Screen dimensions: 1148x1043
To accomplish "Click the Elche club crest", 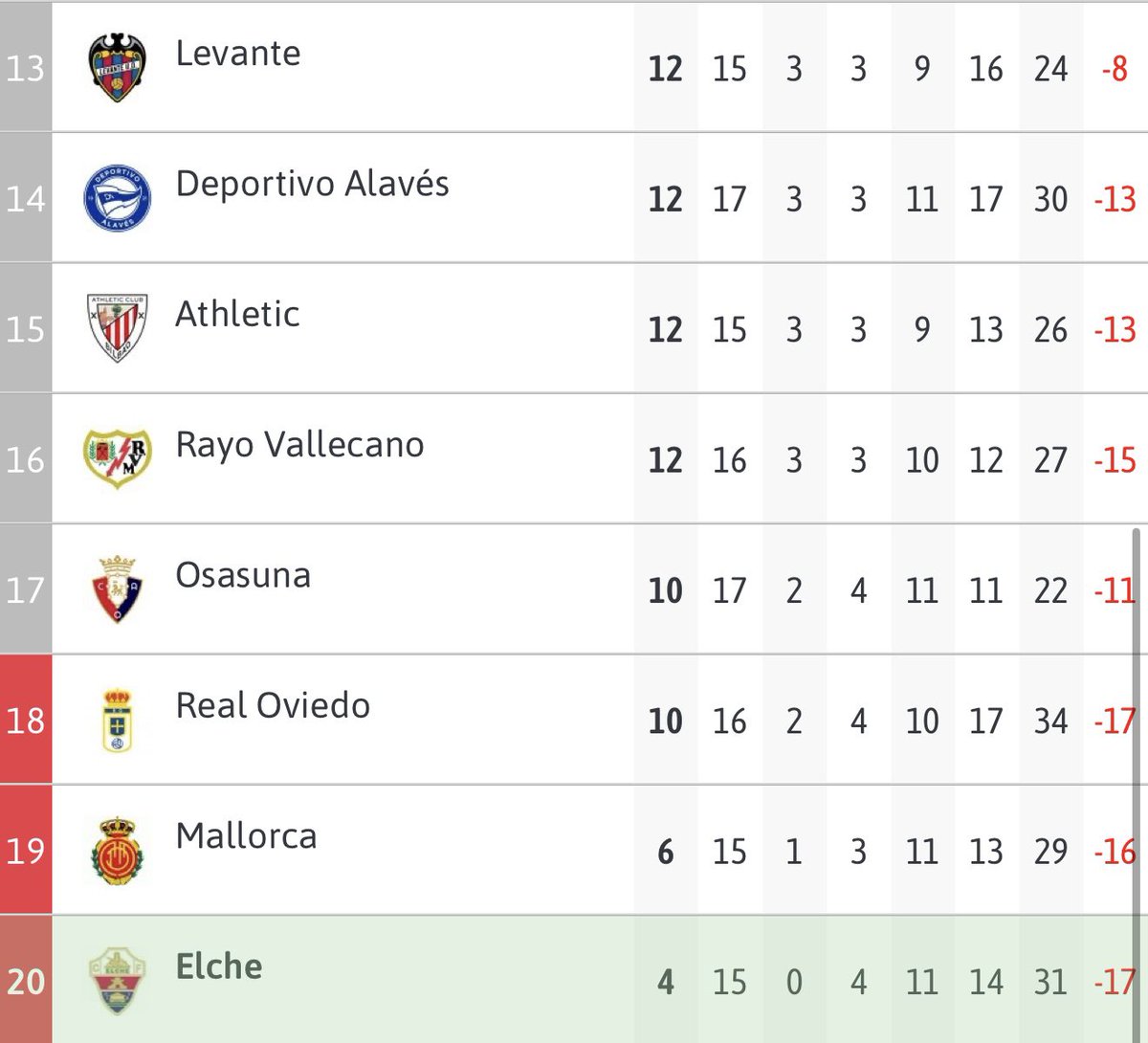I will click(118, 980).
